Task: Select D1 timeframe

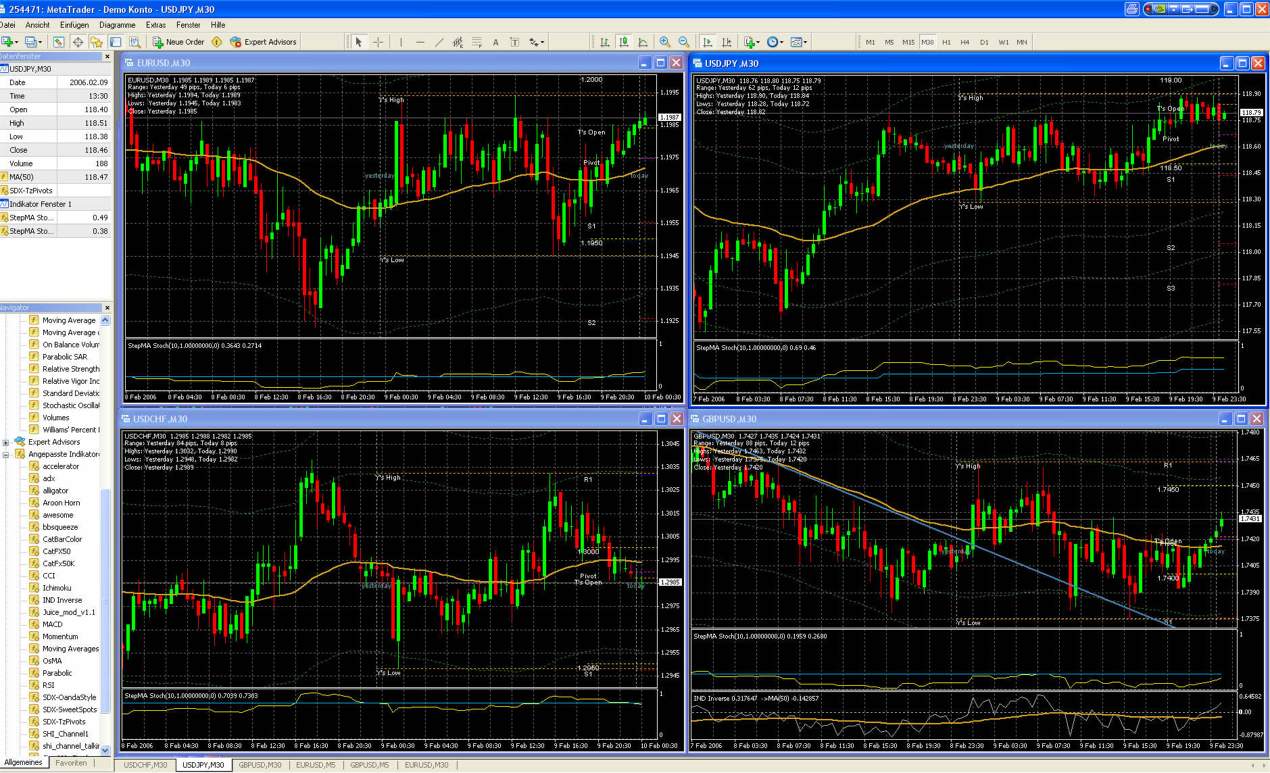Action: 984,42
